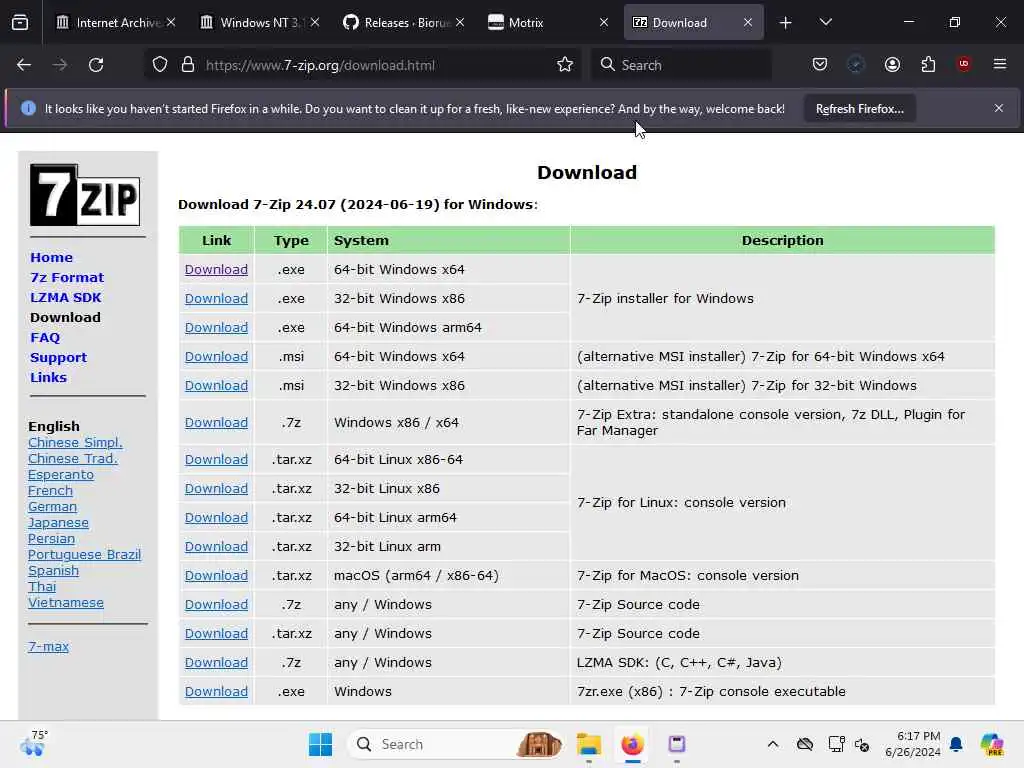Switch language to Chinese Simpl.
The image size is (1024, 768).
pyautogui.click(x=75, y=443)
